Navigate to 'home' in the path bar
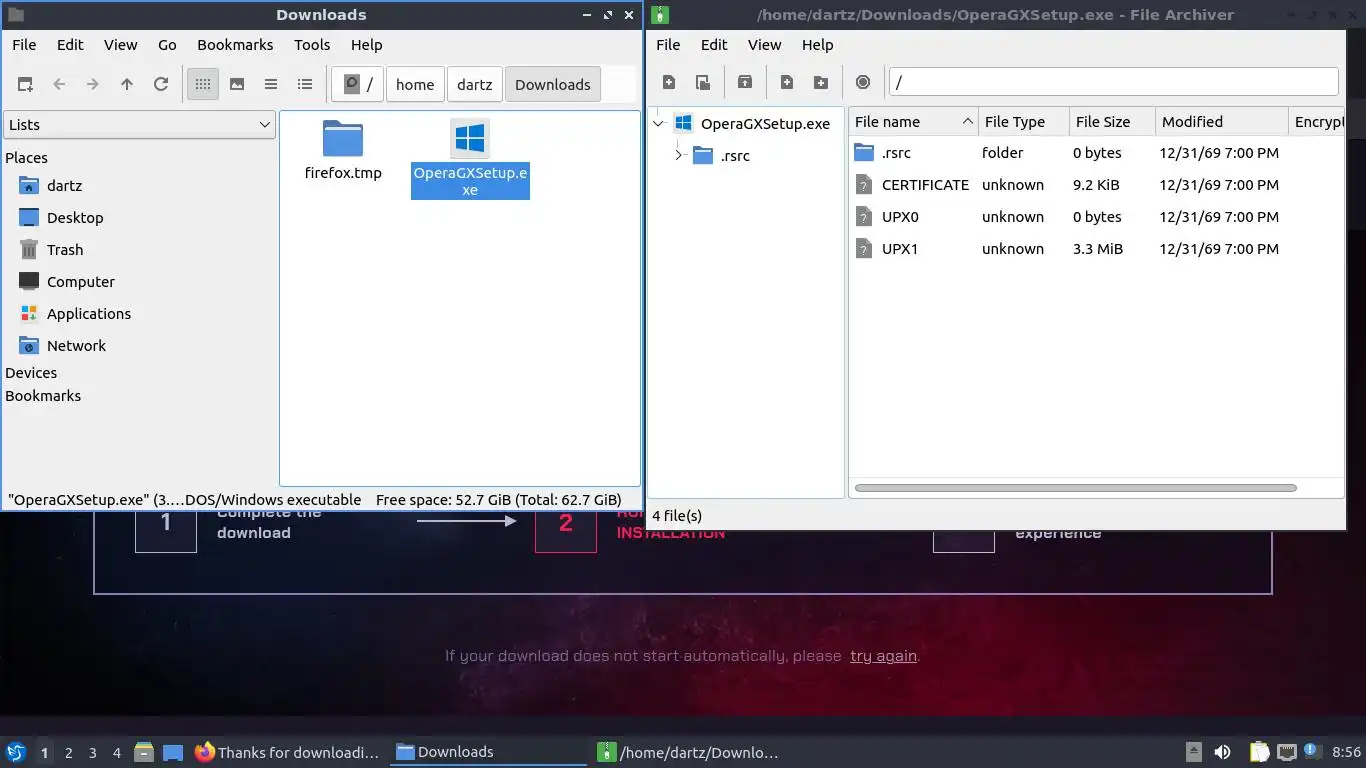This screenshot has width=1366, height=768. 415,84
